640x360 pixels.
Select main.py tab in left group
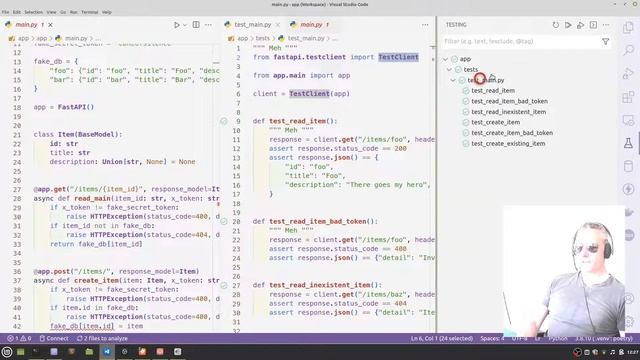click(26, 25)
